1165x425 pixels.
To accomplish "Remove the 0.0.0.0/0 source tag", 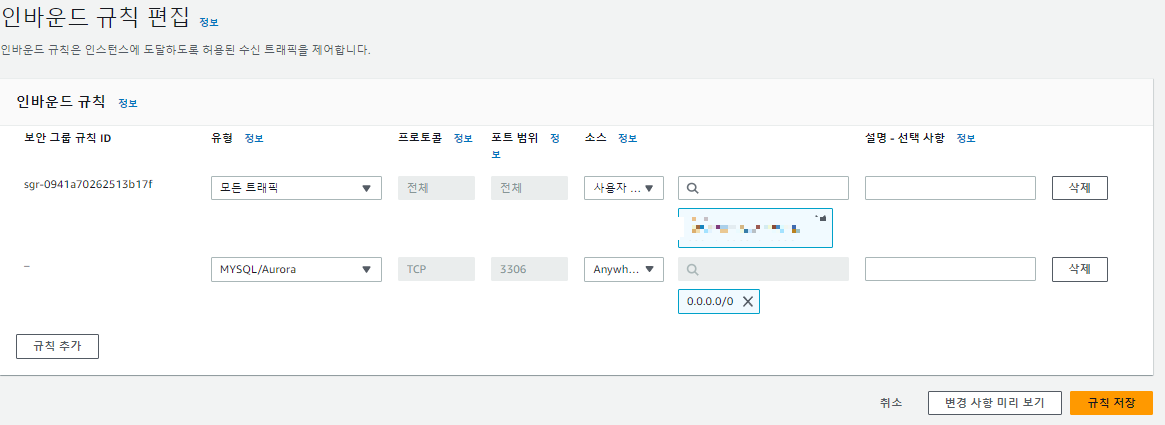I will [x=747, y=302].
